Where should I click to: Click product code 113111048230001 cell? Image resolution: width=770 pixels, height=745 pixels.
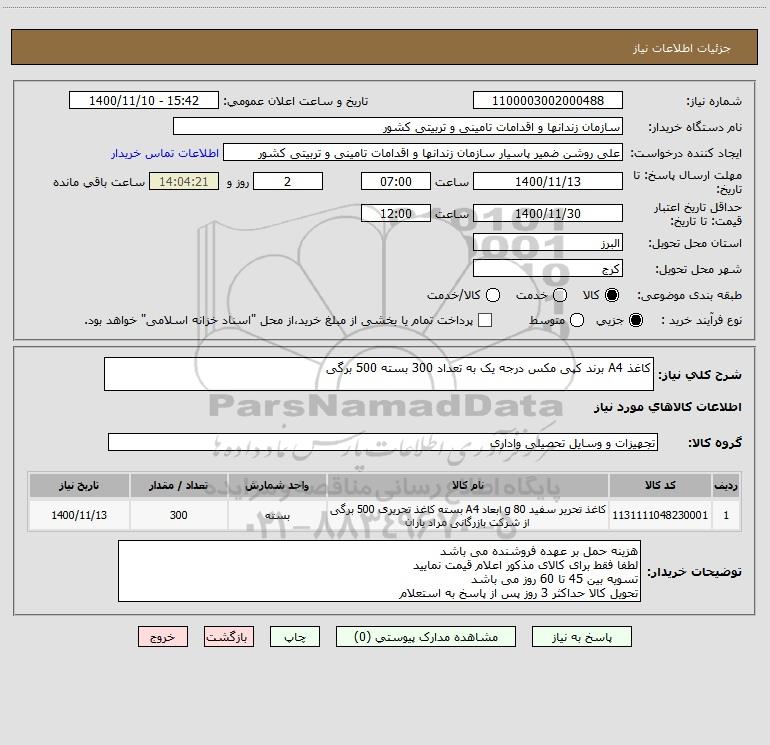click(660, 515)
